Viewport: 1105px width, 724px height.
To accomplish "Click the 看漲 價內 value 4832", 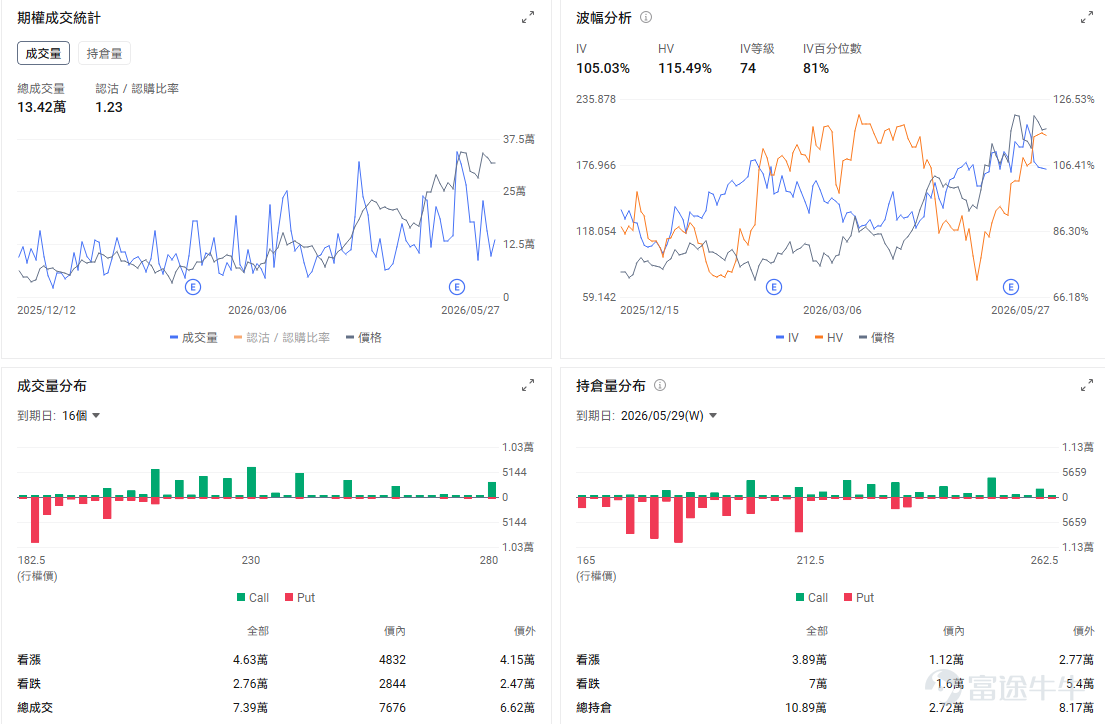I will pyautogui.click(x=393, y=660).
